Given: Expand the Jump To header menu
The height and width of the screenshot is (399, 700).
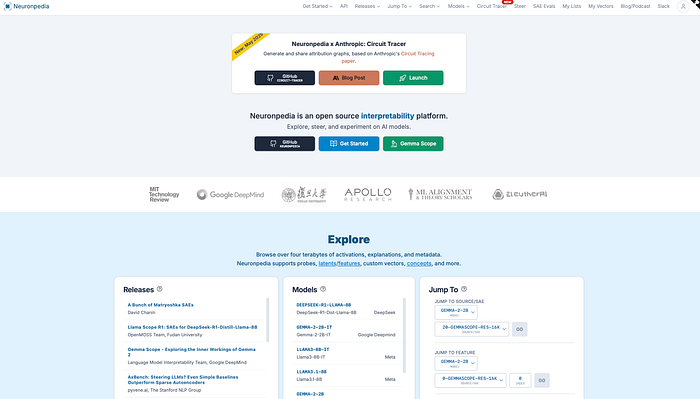Looking at the screenshot, I should point(400,6).
